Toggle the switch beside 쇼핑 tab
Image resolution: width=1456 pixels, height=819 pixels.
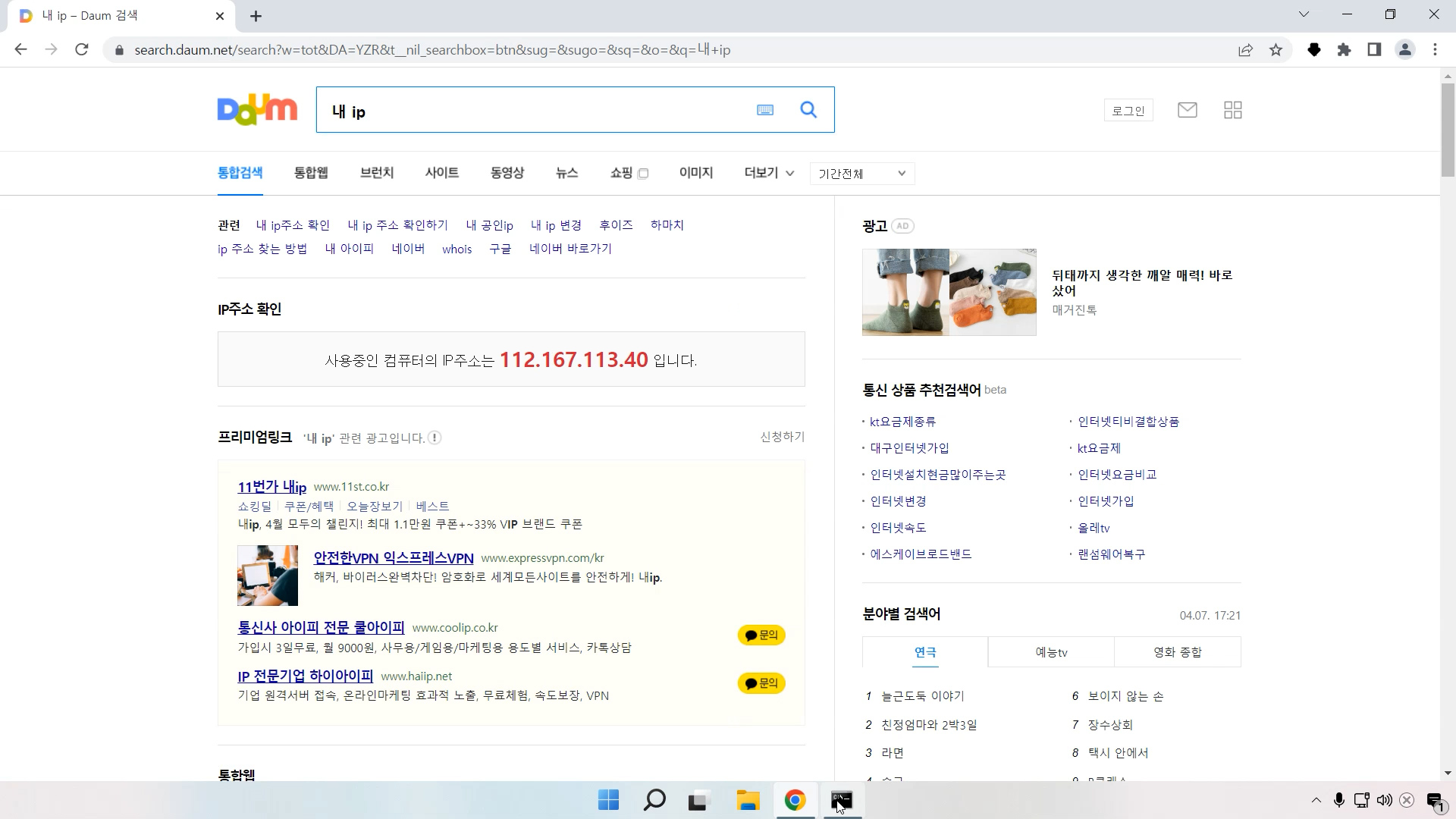[x=642, y=174]
